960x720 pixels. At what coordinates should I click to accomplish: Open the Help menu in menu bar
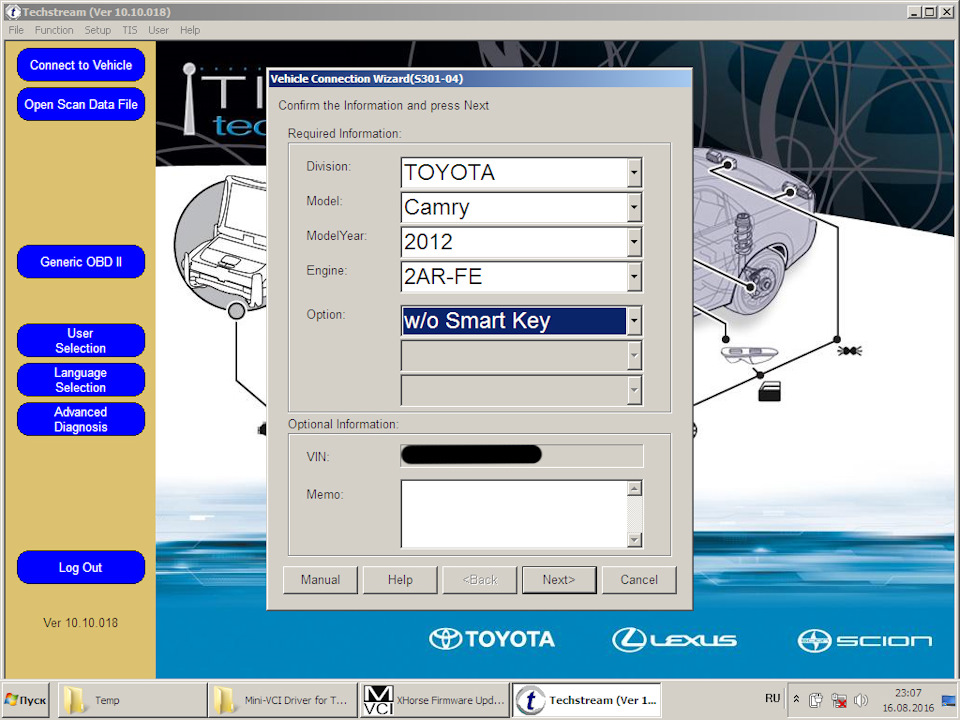coord(190,30)
